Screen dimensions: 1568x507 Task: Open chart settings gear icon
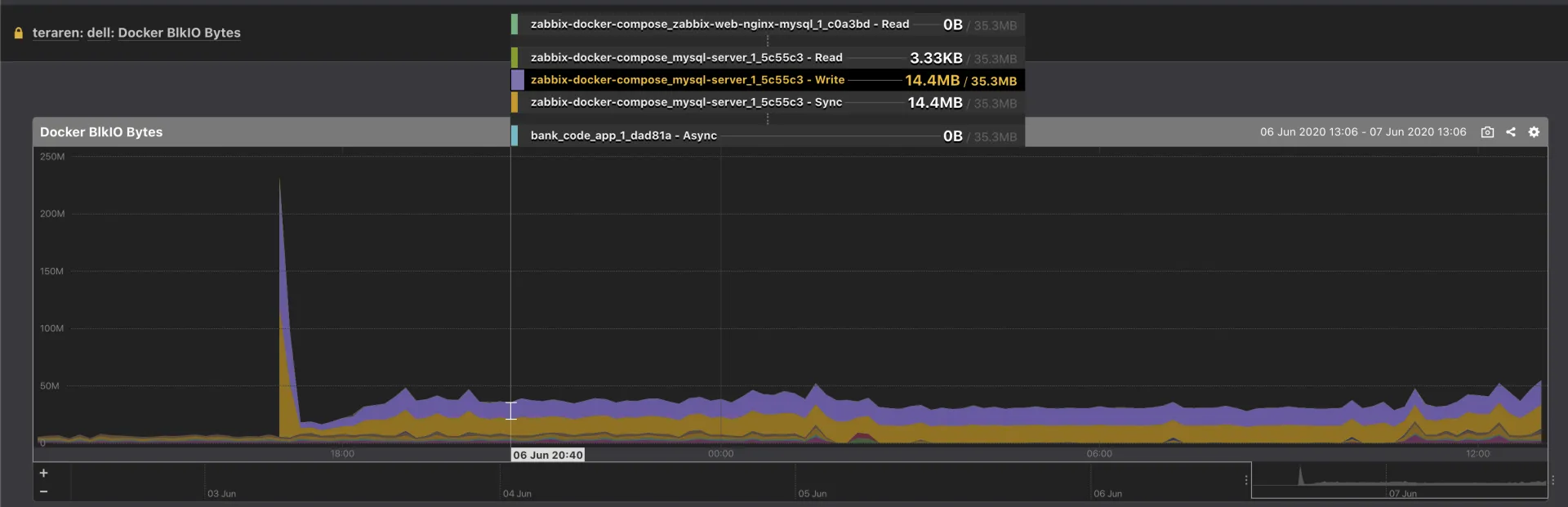tap(1534, 132)
